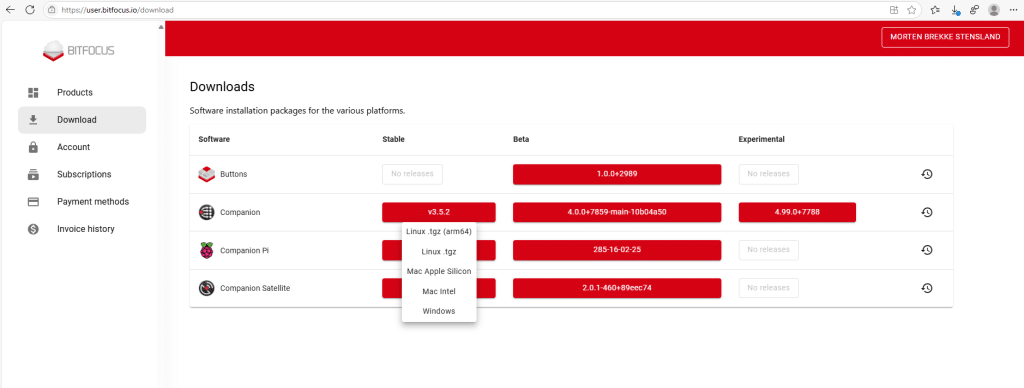Viewport: 1024px width, 388px height.
Task: Click Companion Satellite beta 2.0.1-460+89eec74
Action: 616,288
